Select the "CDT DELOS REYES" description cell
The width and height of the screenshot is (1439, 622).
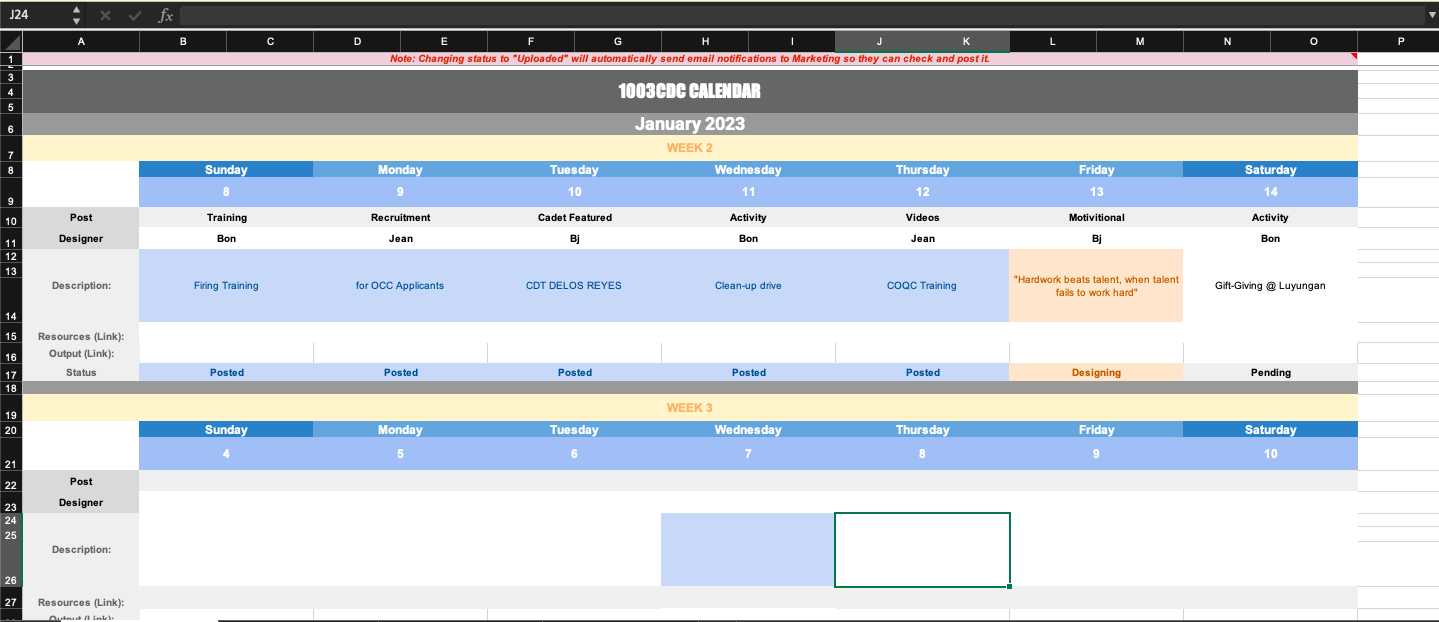[574, 285]
